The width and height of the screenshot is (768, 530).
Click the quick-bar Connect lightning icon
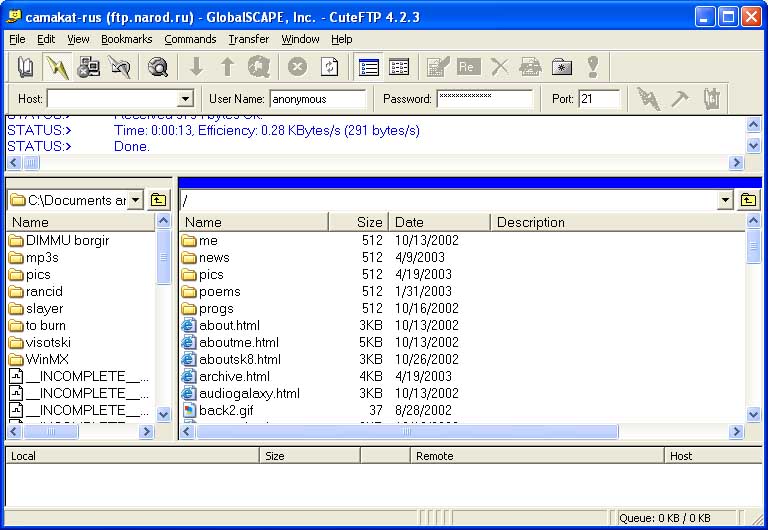pos(648,99)
